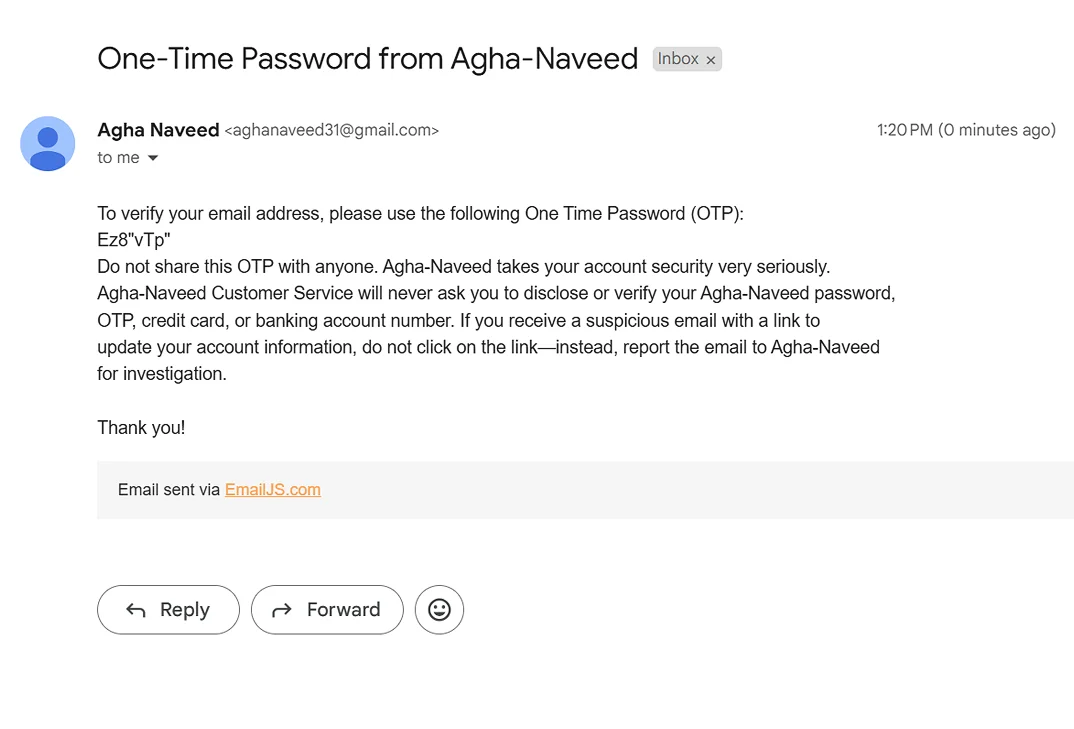Image resolution: width=1074 pixels, height=729 pixels.
Task: Click the email subject title
Action: coord(368,59)
